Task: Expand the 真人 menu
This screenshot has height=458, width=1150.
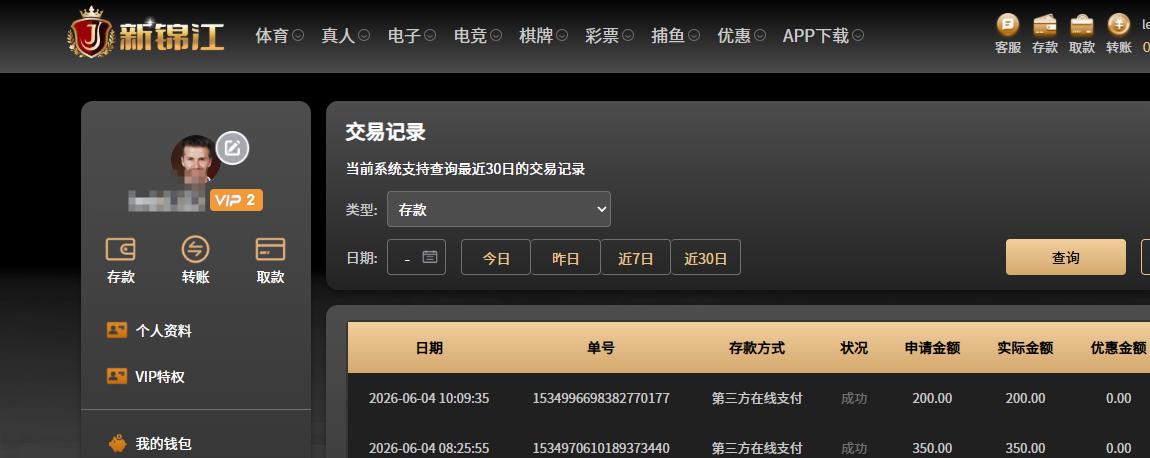Action: point(345,35)
